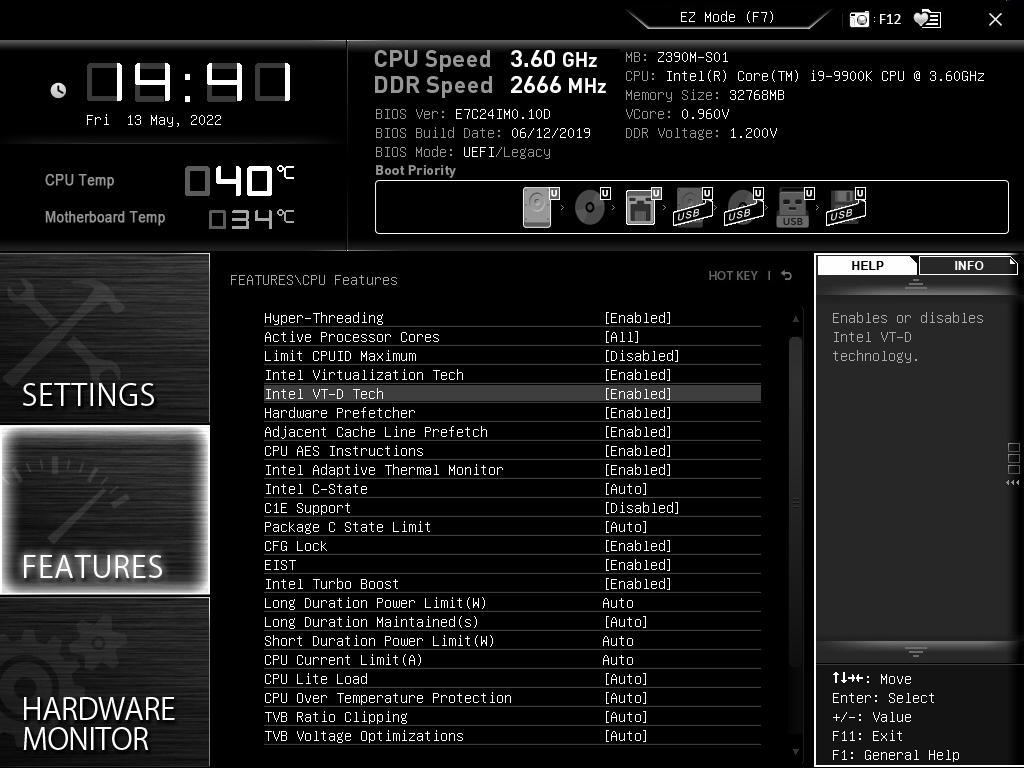Switch to EZ Mode (F7)
The image size is (1024, 768).
click(727, 18)
